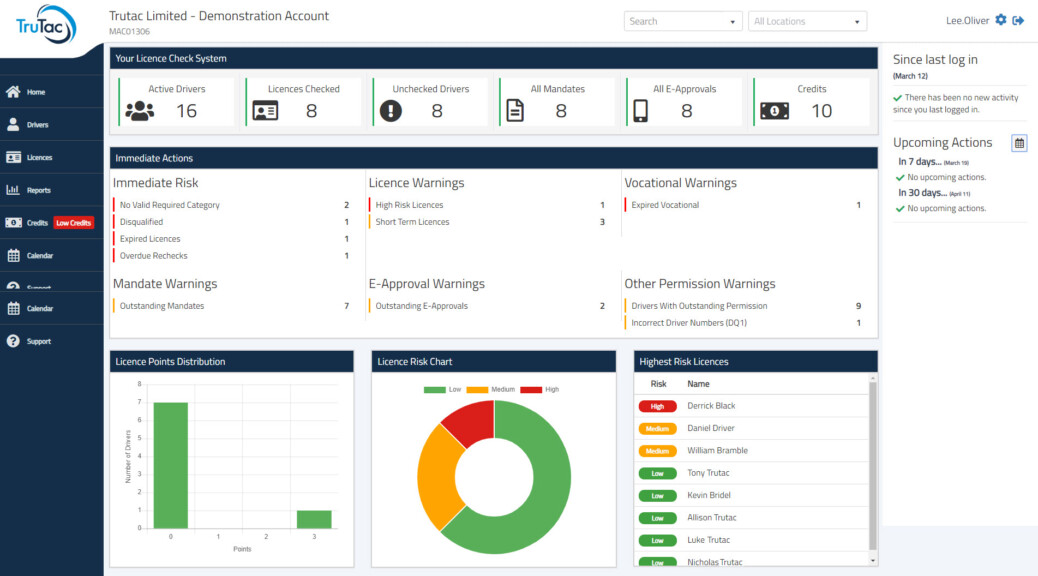Toggle the Medium legend item in risk chart
Screen dimensions: 1038x576
488,389
